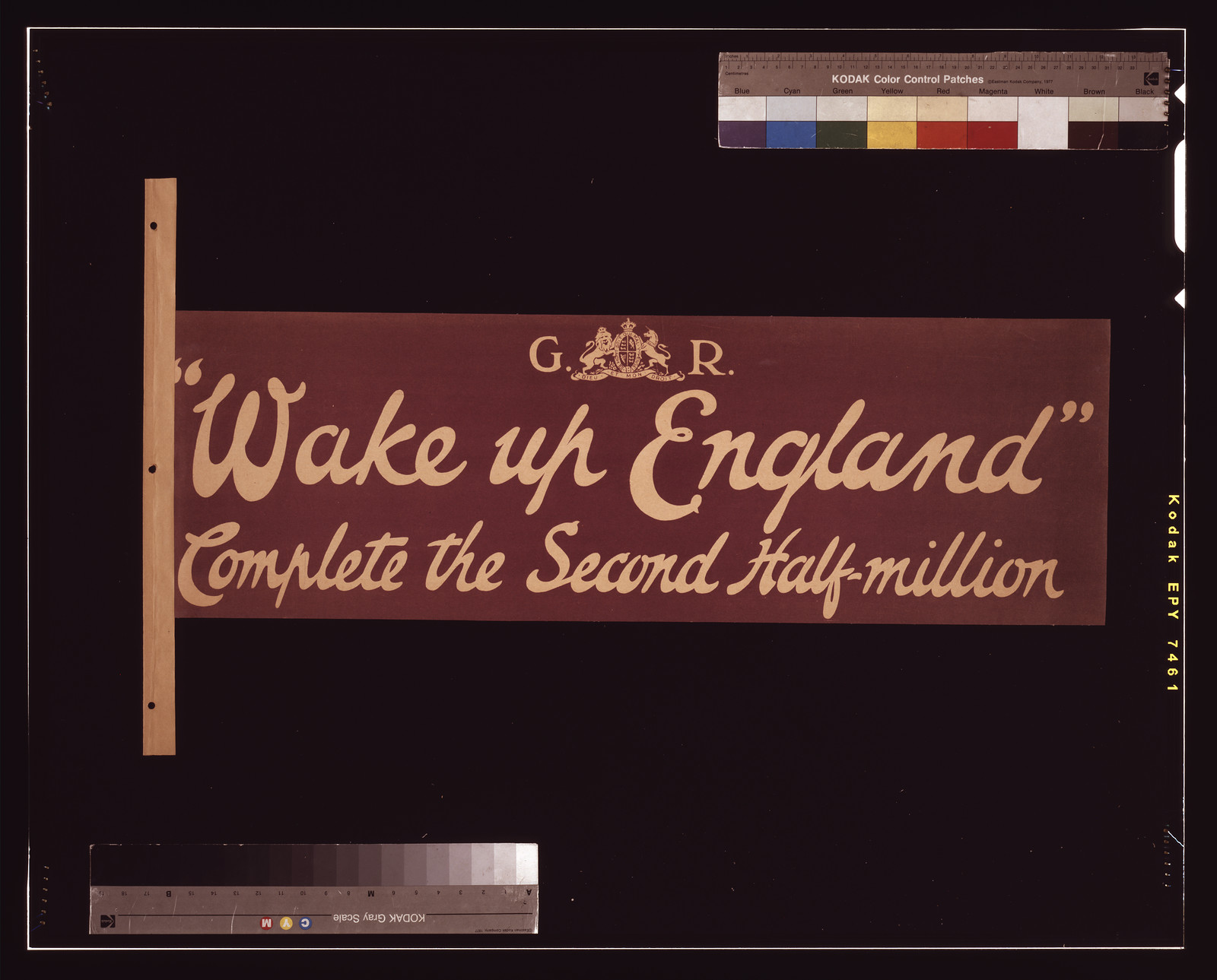Click the upside-down "KODAK Gray Scale" text
Screen dimensions: 1217x980
(x=379, y=918)
